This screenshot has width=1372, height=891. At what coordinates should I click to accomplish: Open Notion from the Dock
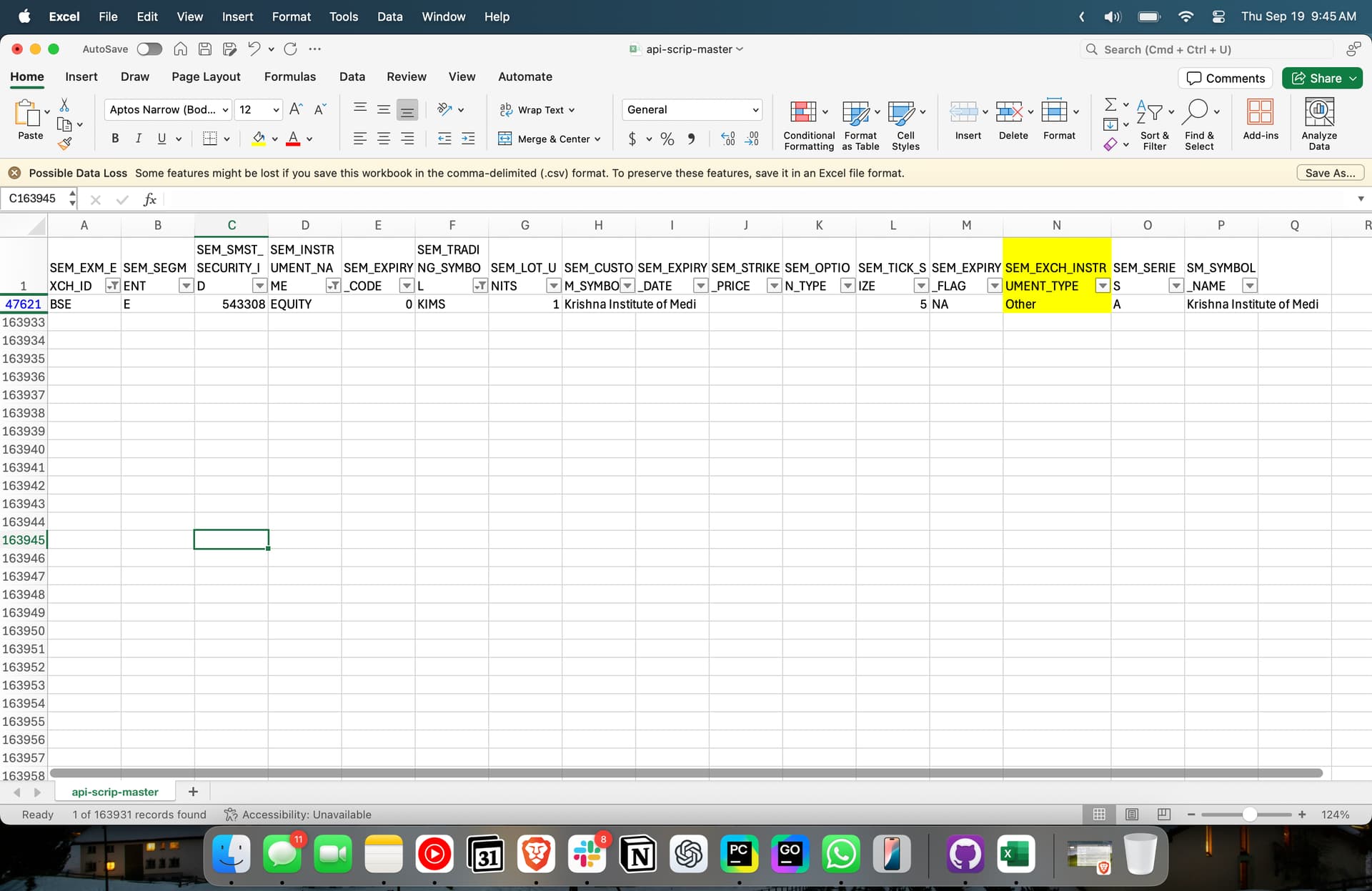[x=638, y=853]
